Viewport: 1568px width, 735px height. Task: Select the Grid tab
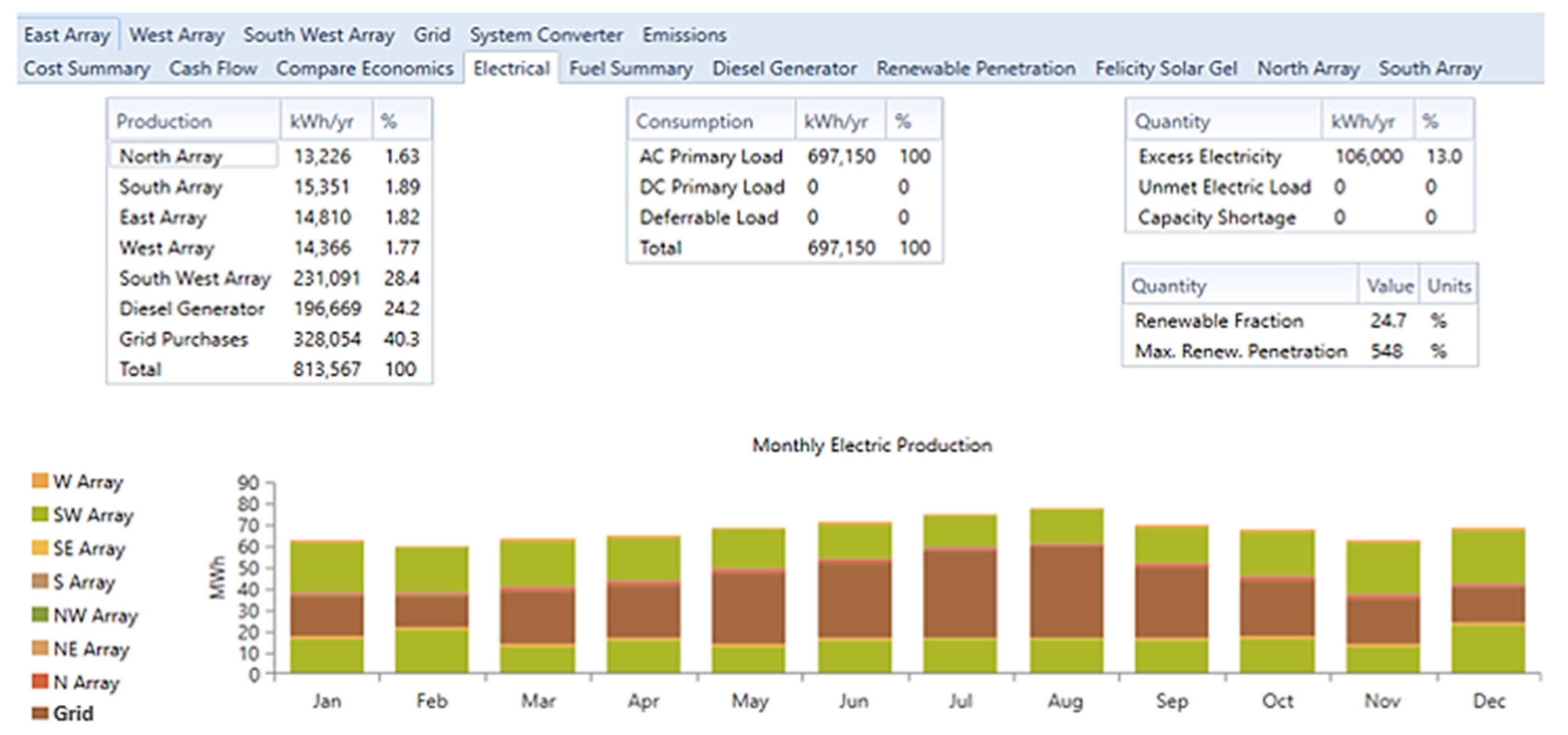coord(431,35)
